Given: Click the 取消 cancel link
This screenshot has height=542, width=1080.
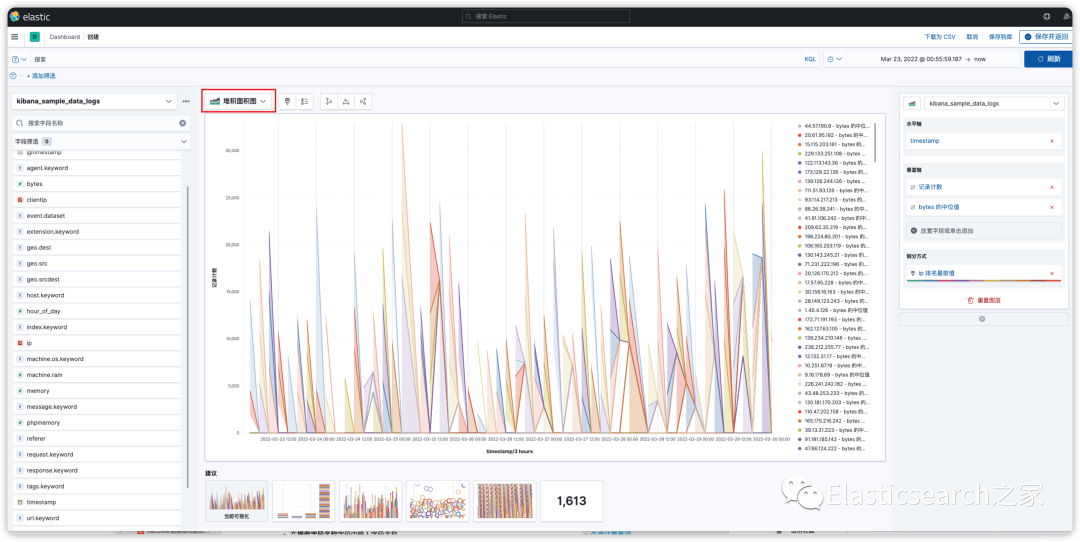Looking at the screenshot, I should 972,37.
